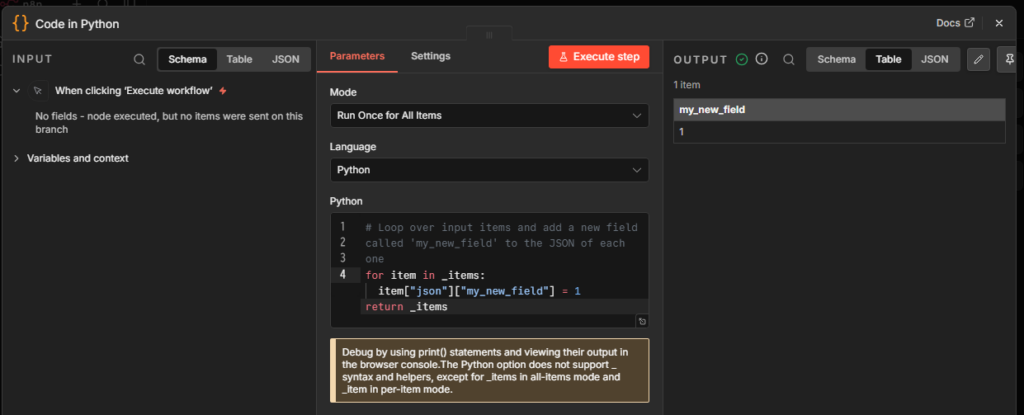Click the green output success check icon
The width and height of the screenshot is (1024, 415).
[x=741, y=59]
